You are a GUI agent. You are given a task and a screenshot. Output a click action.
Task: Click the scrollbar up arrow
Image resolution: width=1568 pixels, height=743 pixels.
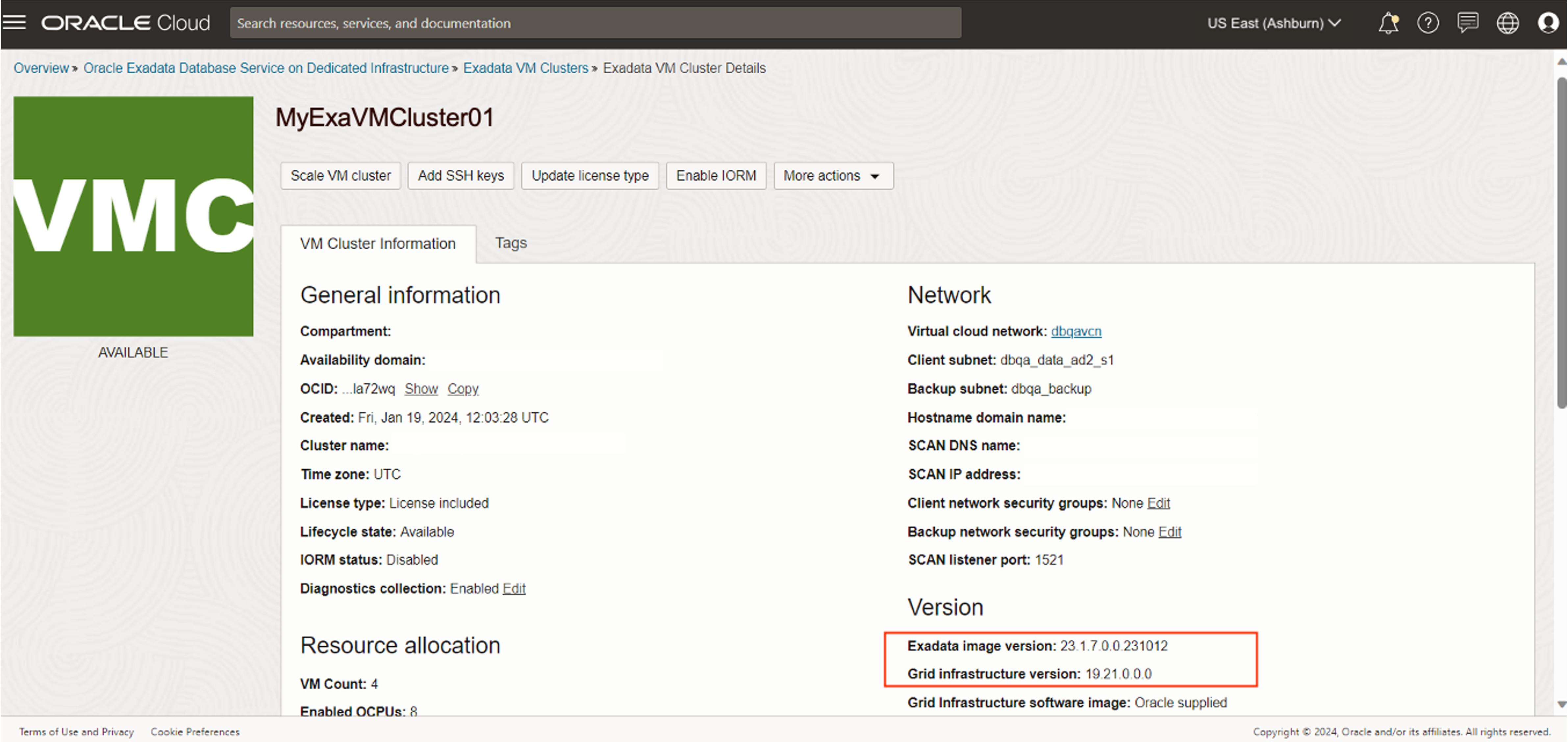click(1561, 62)
